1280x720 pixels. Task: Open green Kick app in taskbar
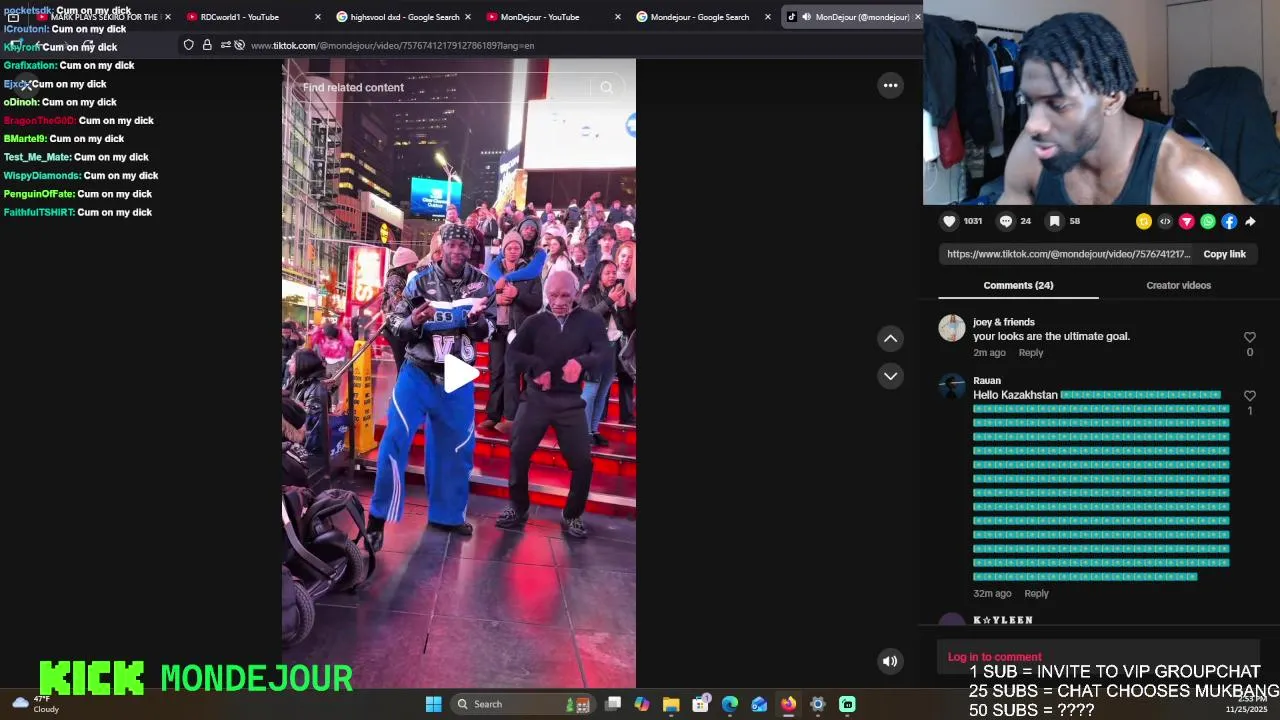point(847,704)
